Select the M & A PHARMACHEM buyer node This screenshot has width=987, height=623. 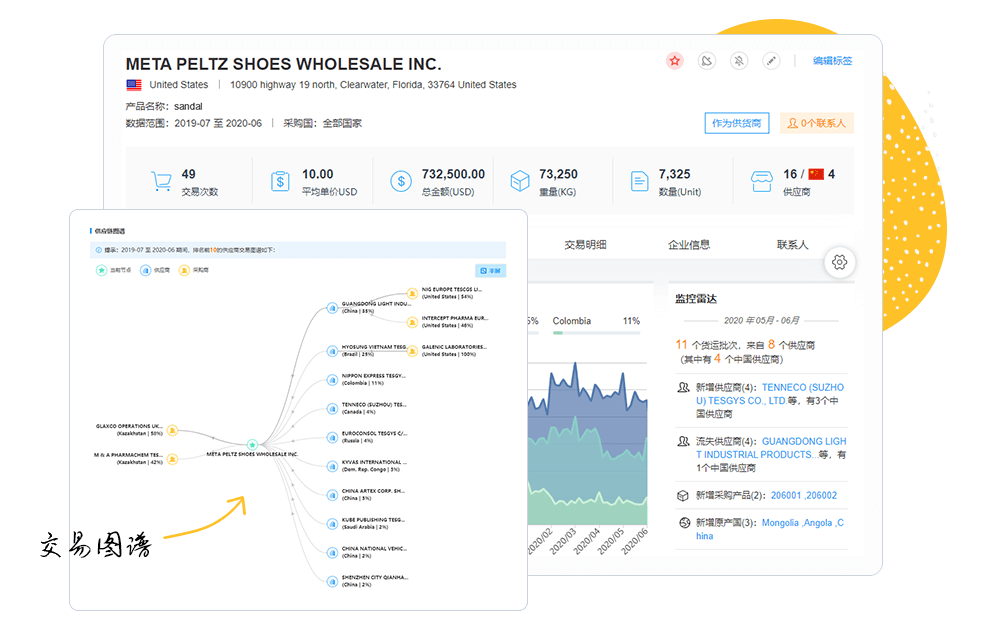coord(172,459)
